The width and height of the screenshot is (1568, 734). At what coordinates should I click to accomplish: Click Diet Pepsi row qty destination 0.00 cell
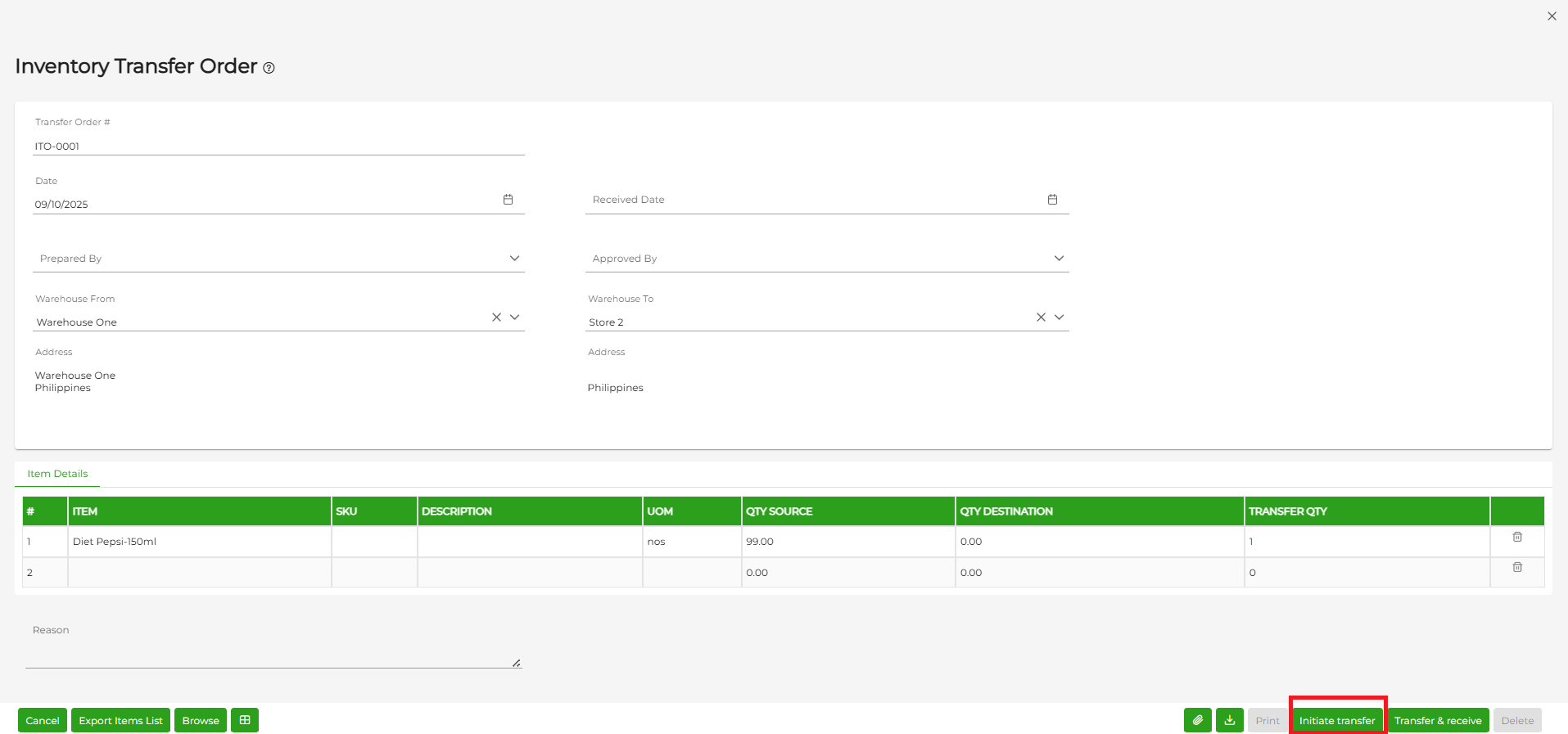coord(1100,542)
